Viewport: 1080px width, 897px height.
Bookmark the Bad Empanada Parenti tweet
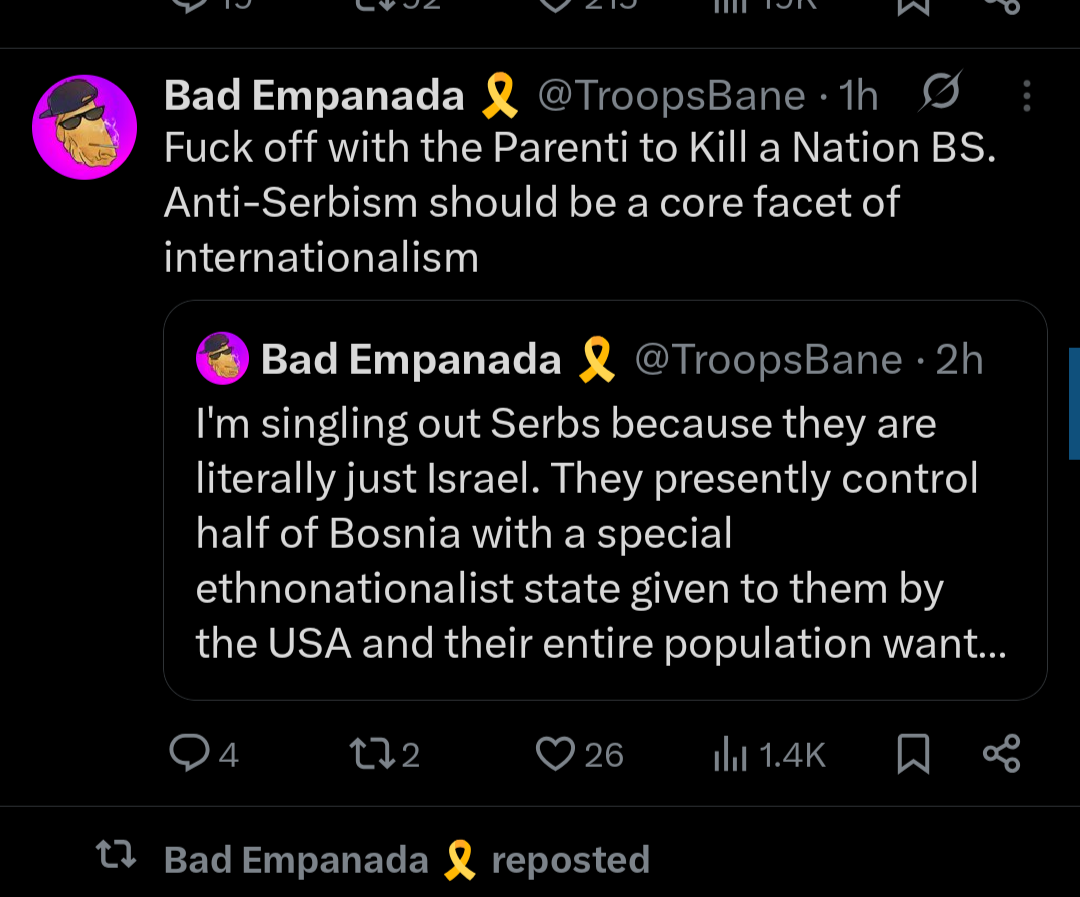[912, 754]
